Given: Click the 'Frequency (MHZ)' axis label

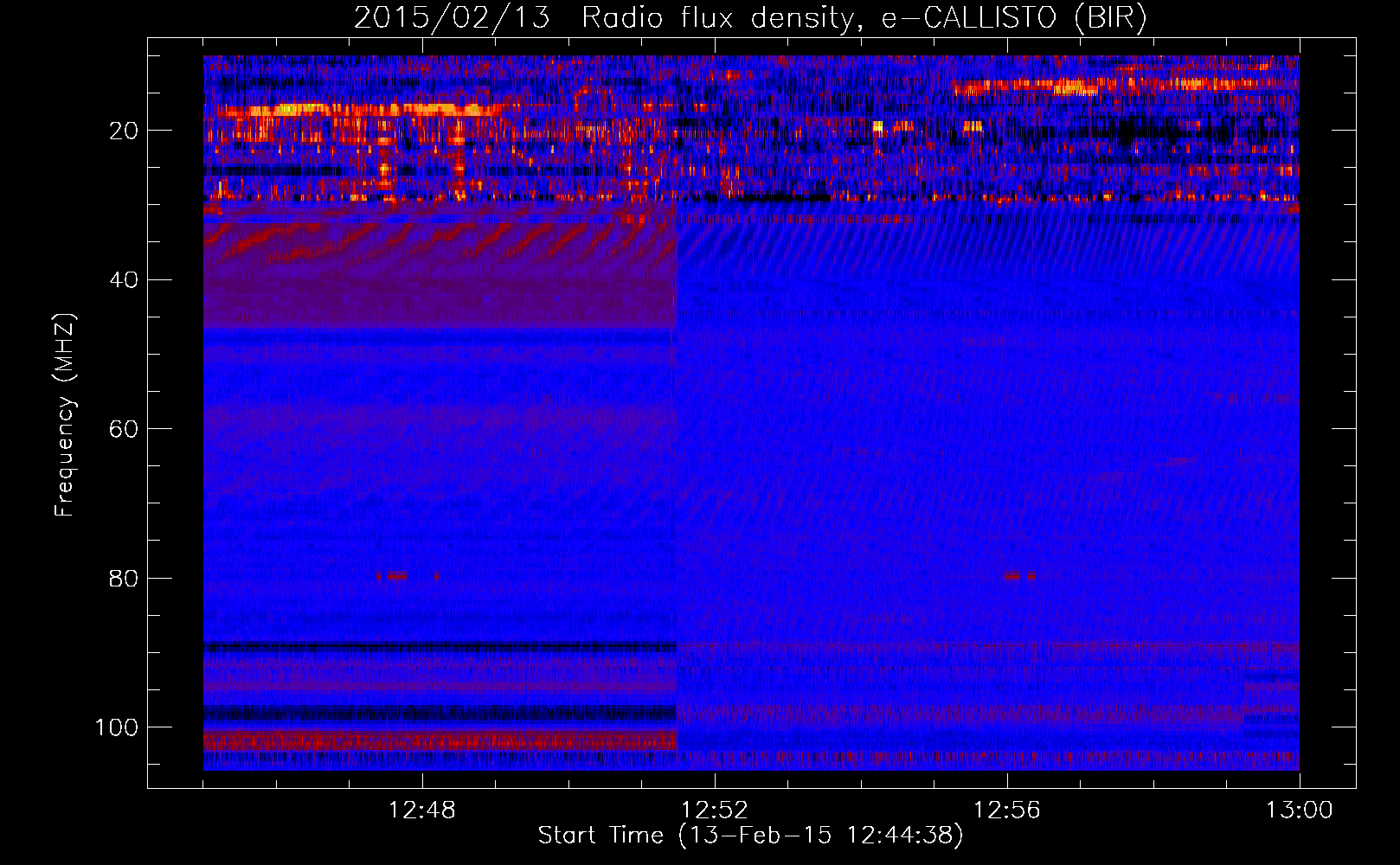Looking at the screenshot, I should (65, 415).
